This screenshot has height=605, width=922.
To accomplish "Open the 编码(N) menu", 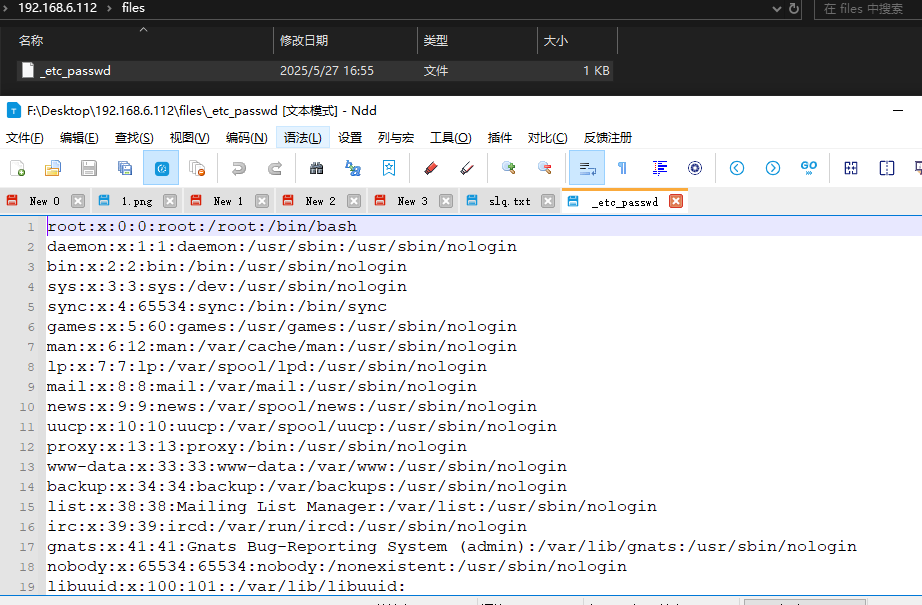I will 246,138.
